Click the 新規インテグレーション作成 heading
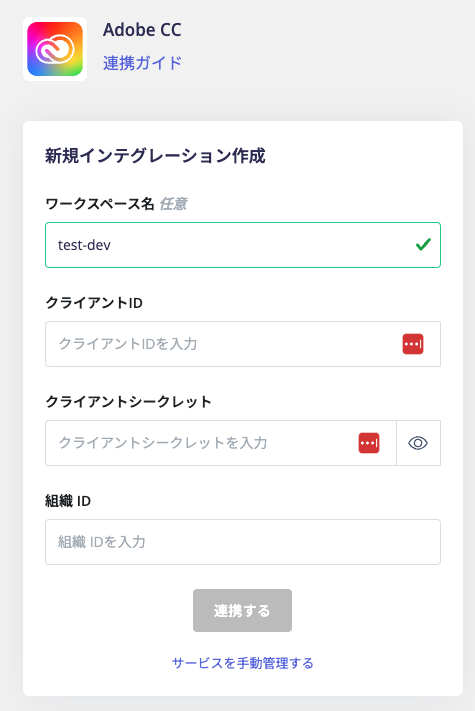This screenshot has width=475, height=711. [x=155, y=156]
